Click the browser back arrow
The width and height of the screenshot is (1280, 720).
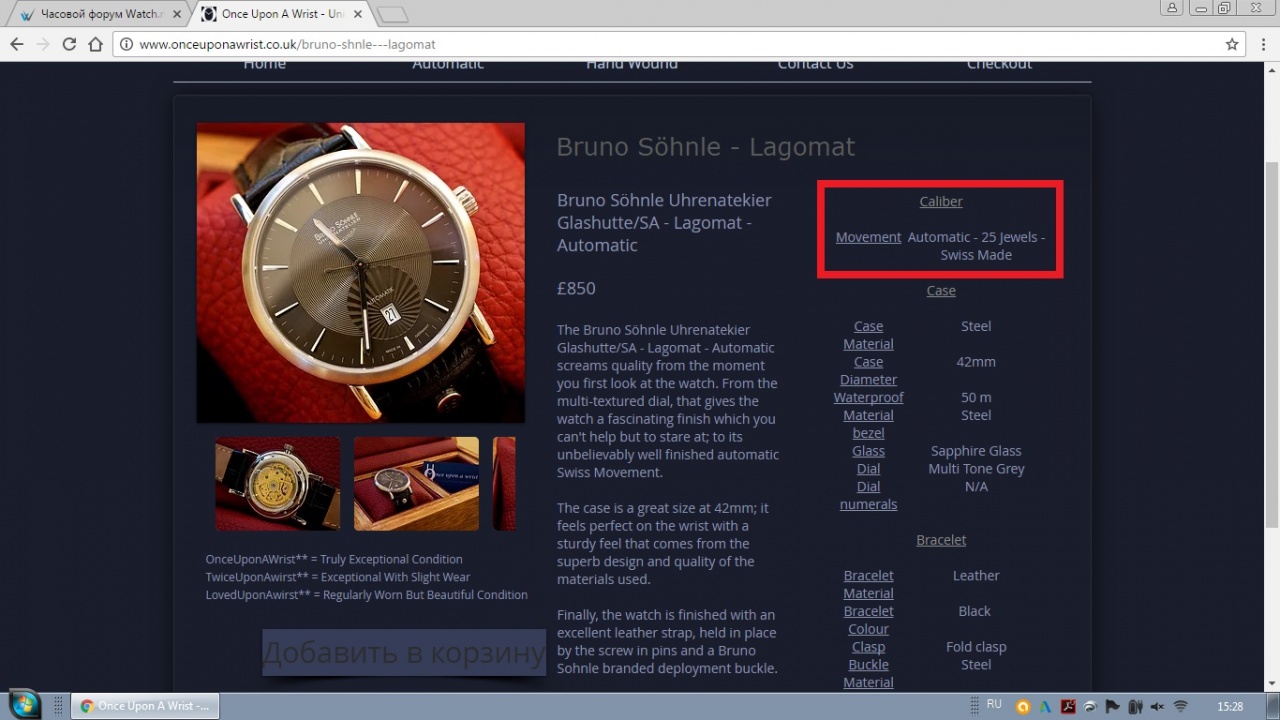tap(17, 44)
